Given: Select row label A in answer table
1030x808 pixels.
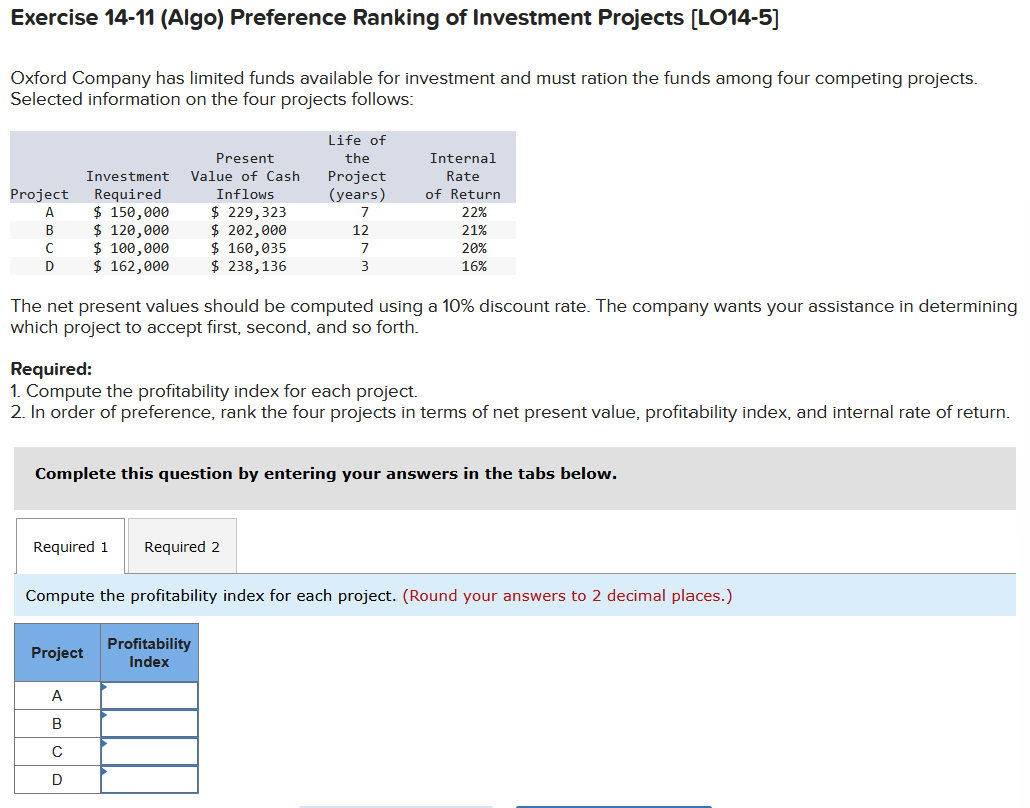Looking at the screenshot, I should pos(57,696).
